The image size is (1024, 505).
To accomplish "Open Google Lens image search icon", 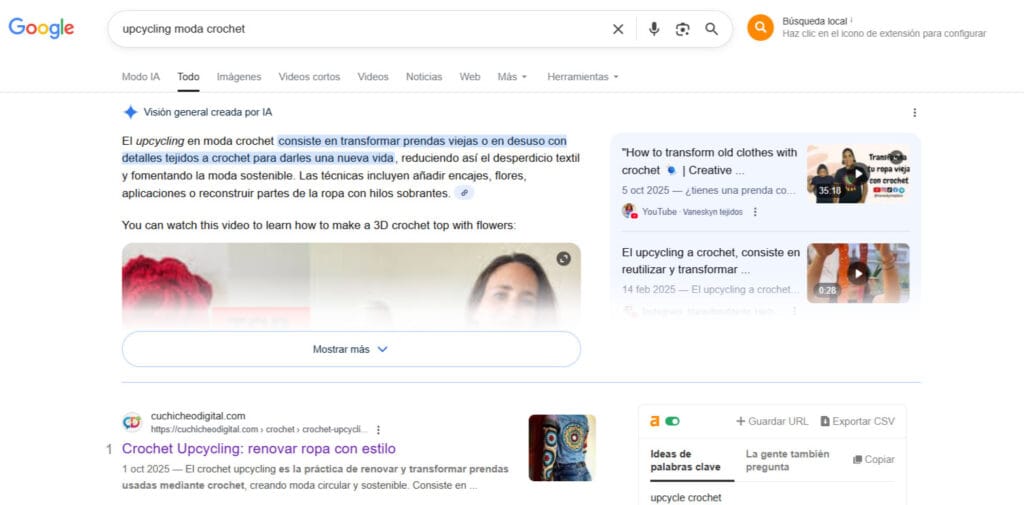I will tap(682, 29).
